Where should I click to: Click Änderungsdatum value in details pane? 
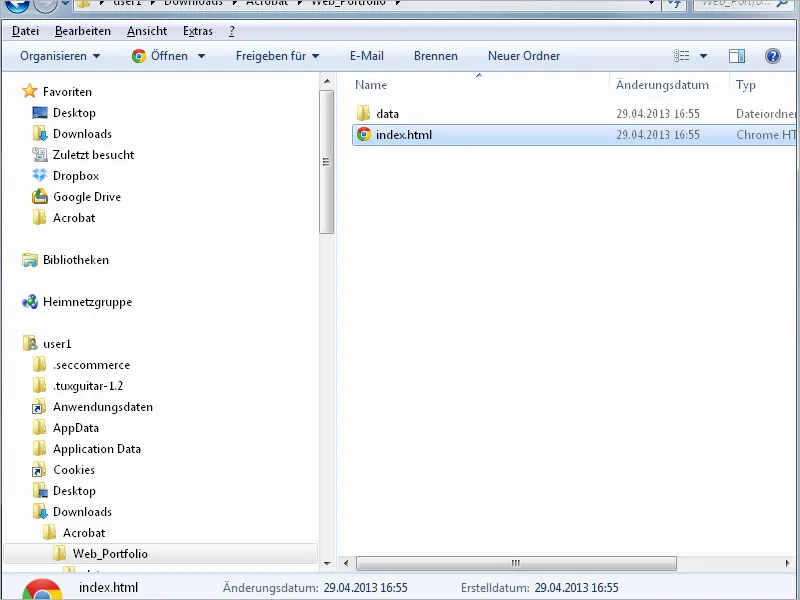coord(365,588)
